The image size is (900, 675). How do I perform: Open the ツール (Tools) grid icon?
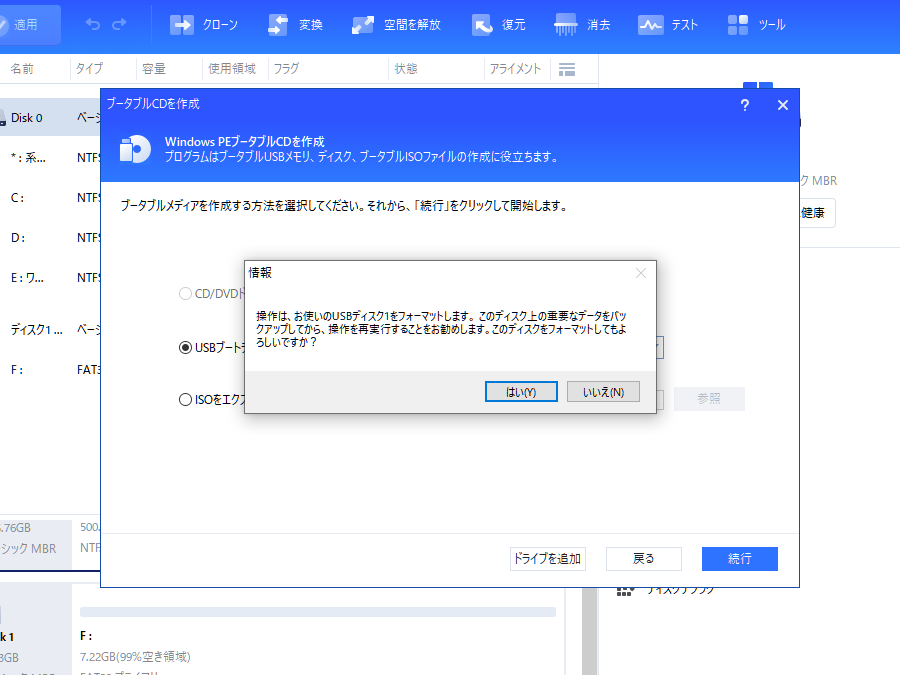pyautogui.click(x=738, y=25)
